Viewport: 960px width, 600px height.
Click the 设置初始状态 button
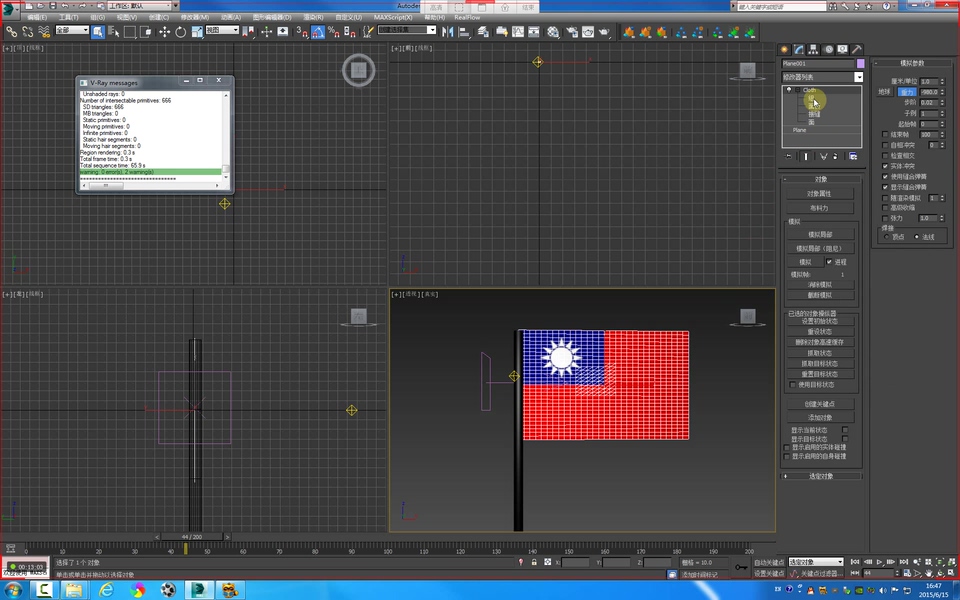click(820, 321)
